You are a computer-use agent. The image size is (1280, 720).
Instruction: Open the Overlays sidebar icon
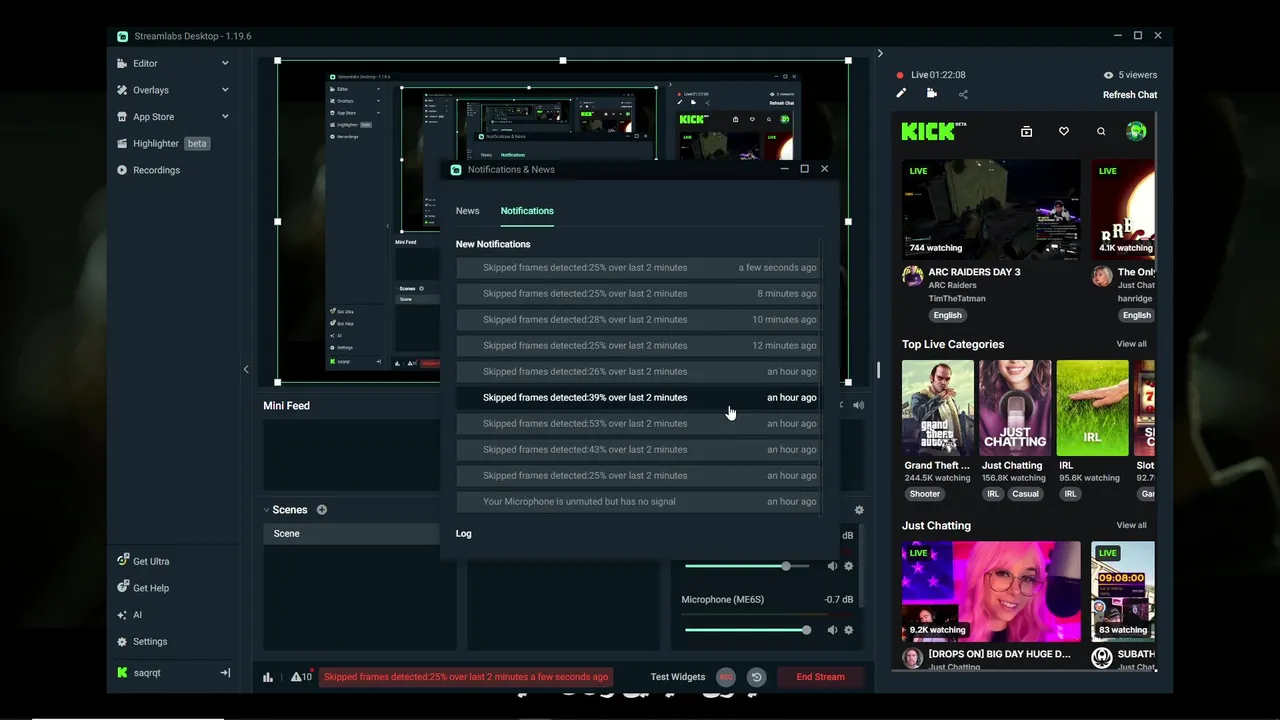[122, 90]
